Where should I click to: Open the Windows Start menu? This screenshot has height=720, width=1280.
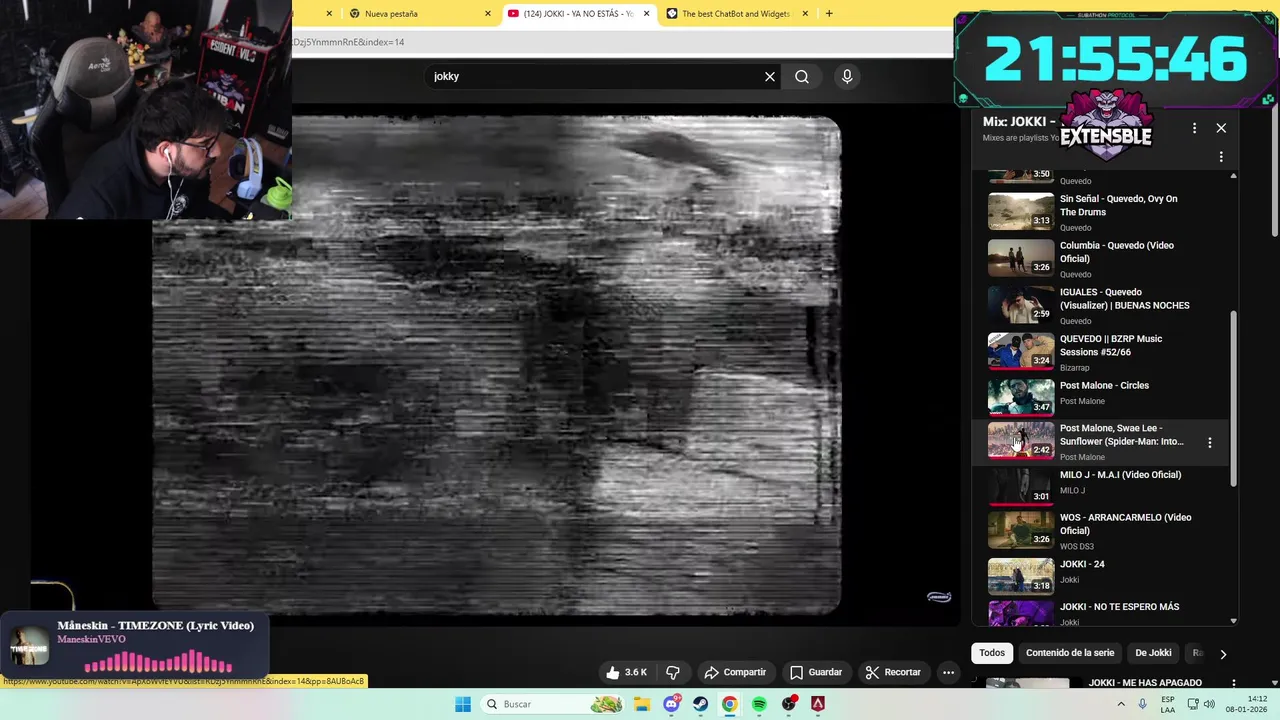[x=463, y=704]
